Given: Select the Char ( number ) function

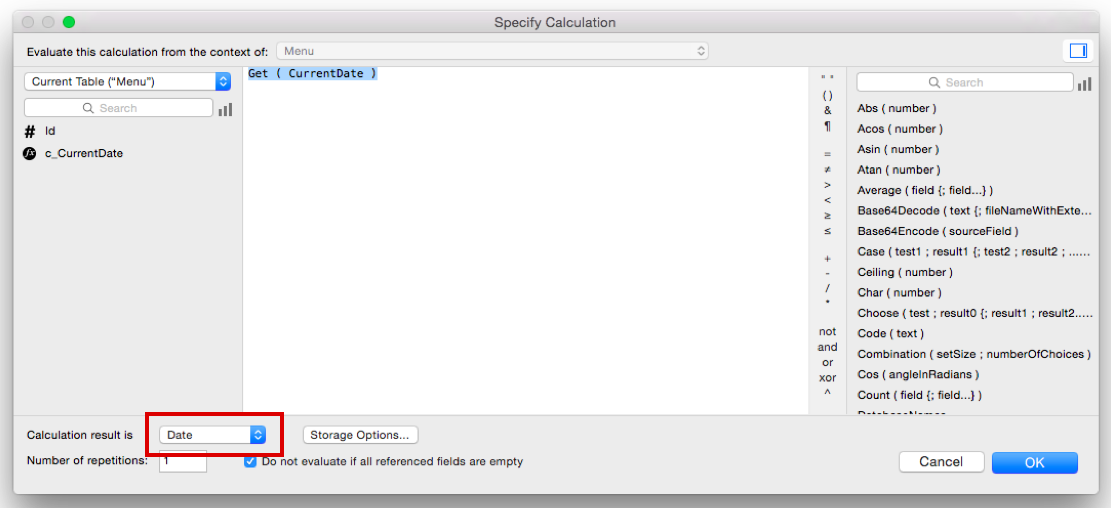Looking at the screenshot, I should pyautogui.click(x=899, y=293).
